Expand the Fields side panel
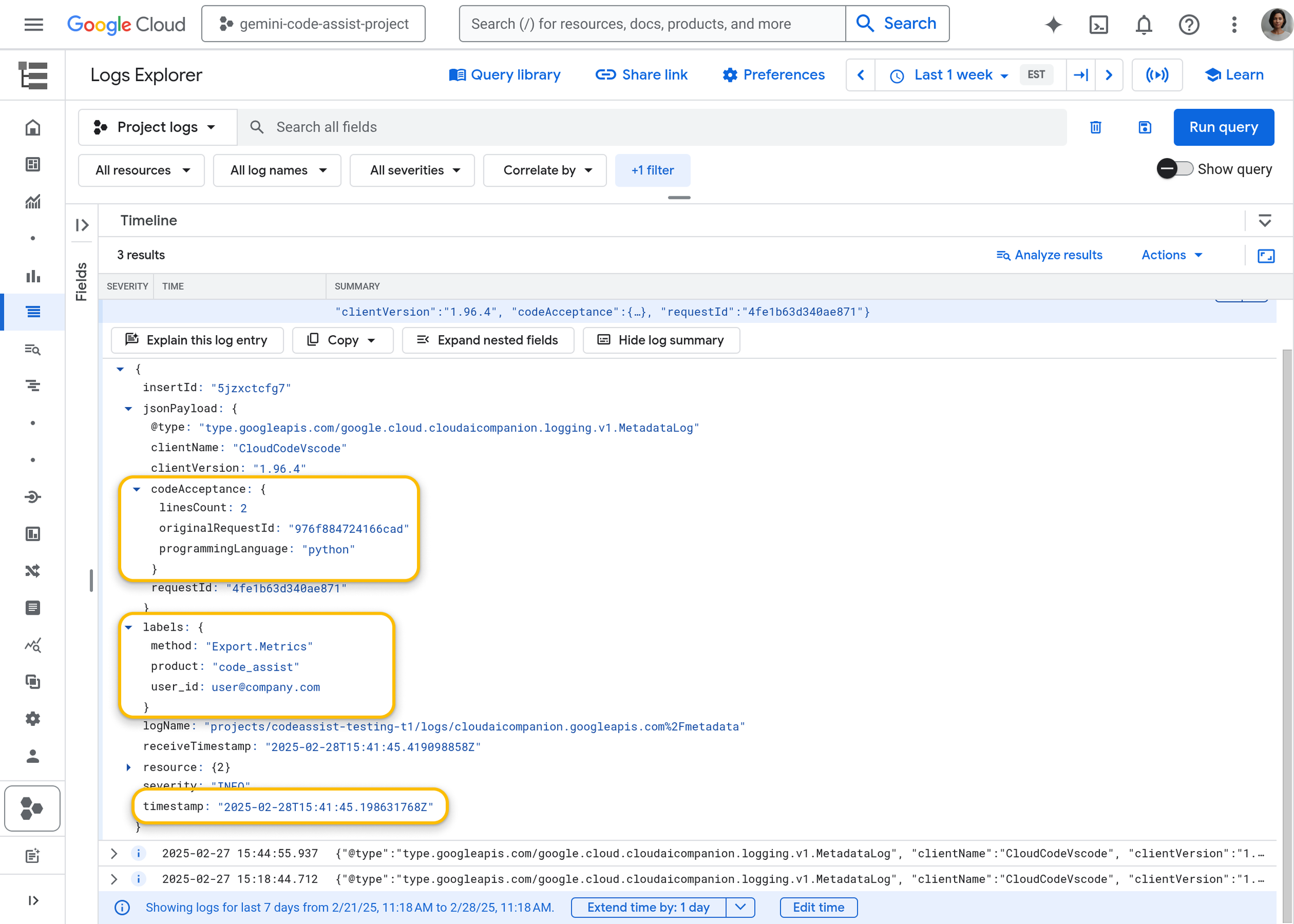 [x=82, y=225]
